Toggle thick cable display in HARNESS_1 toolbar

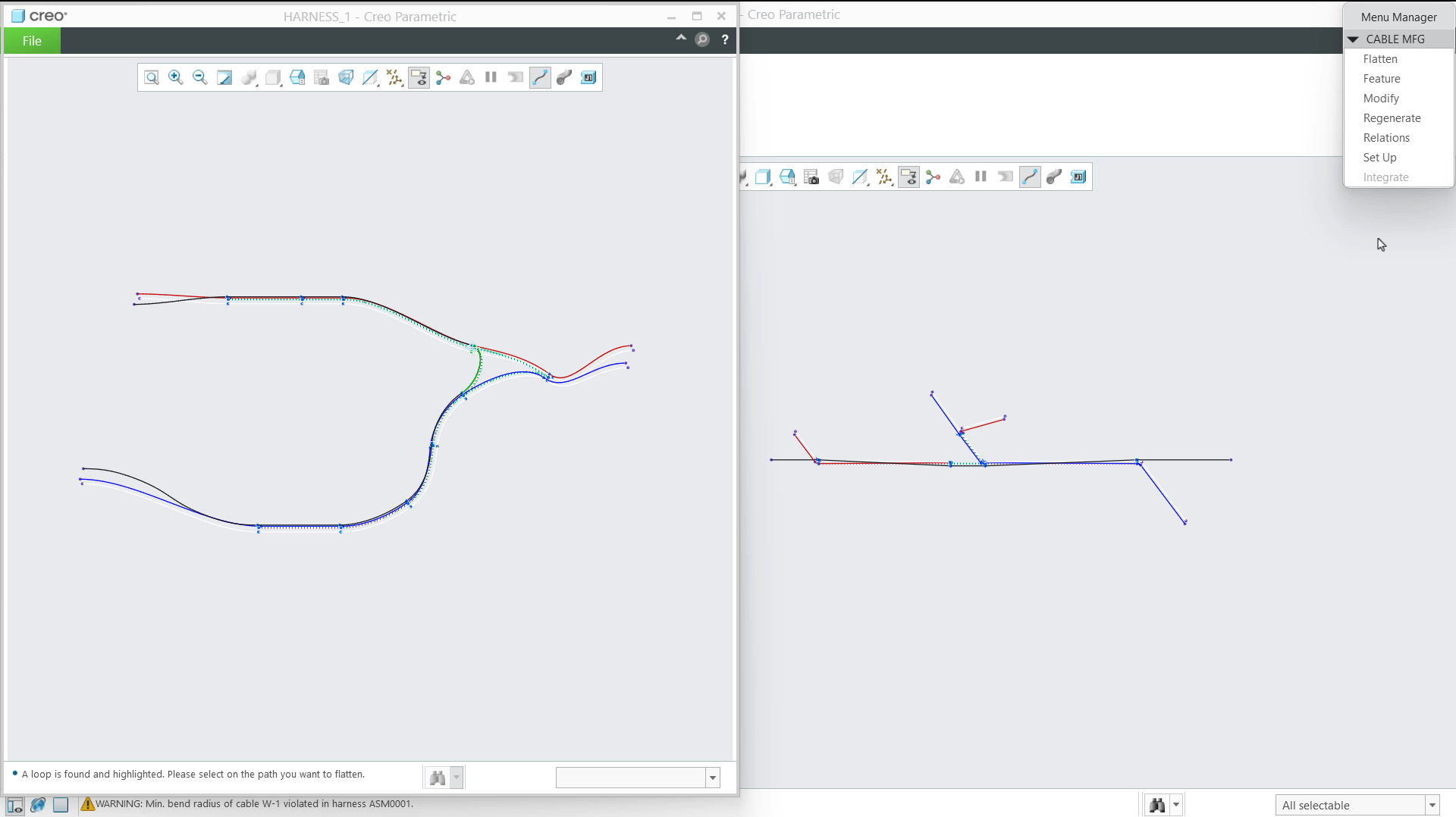564,77
